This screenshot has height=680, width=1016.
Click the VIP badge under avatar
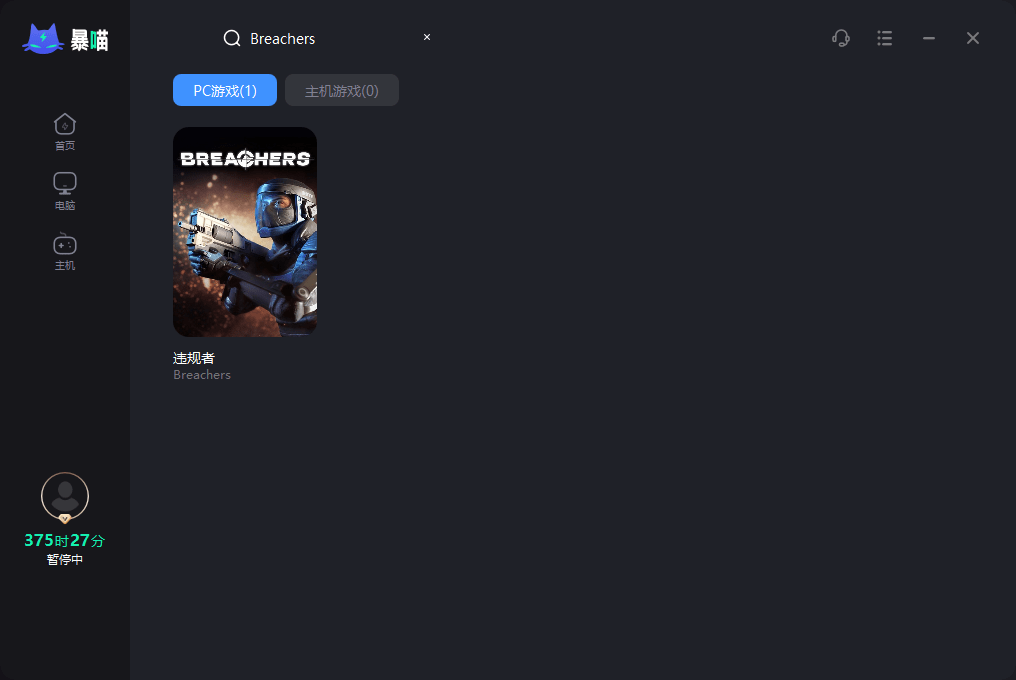65,519
